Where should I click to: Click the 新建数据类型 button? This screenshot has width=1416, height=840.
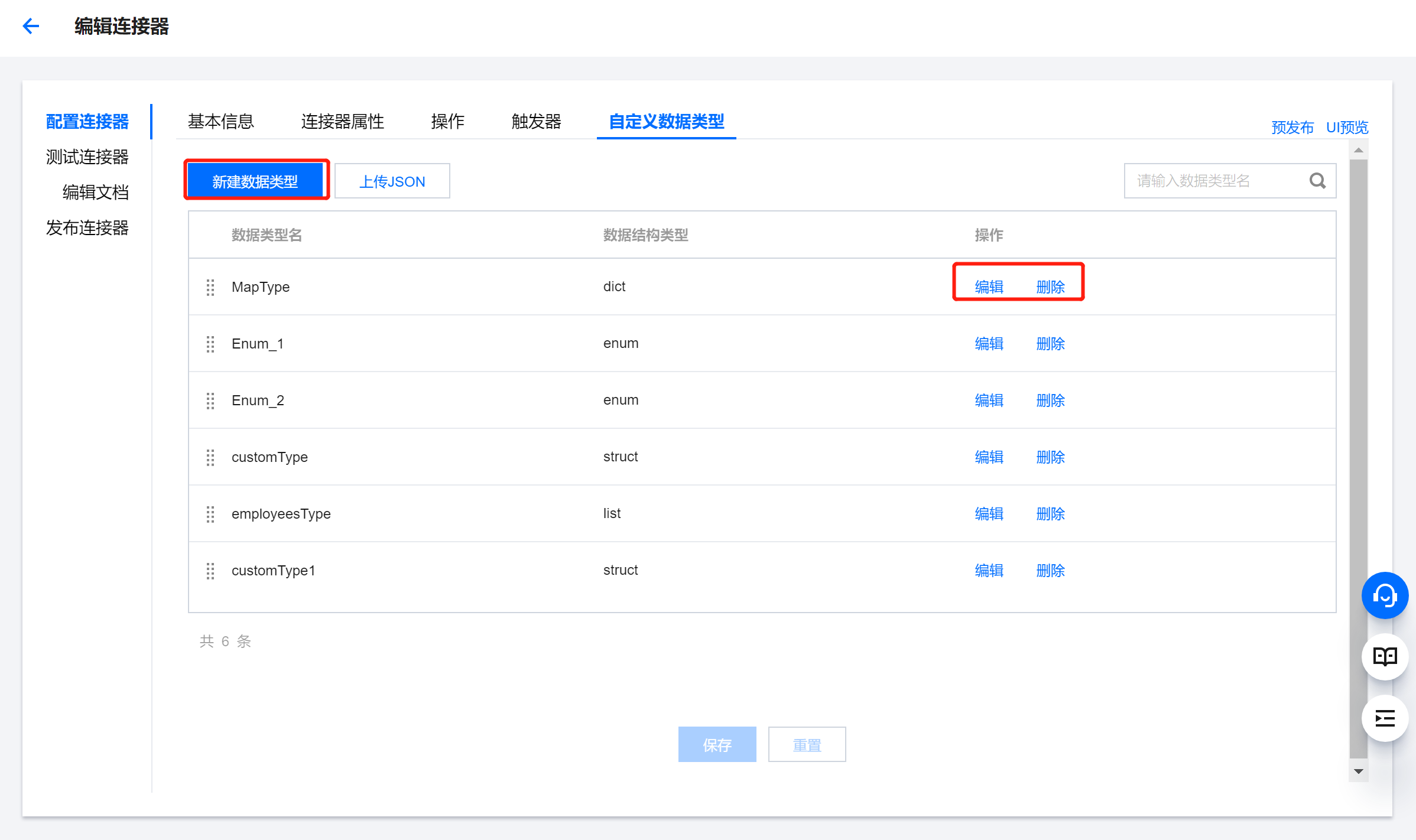[x=255, y=181]
